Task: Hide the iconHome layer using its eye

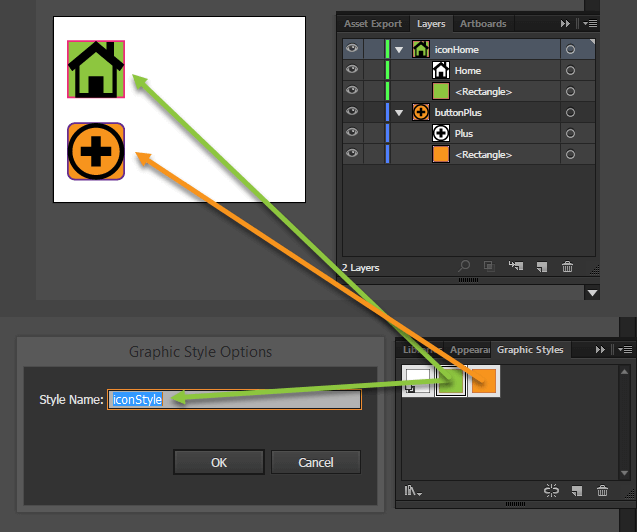Action: [x=351, y=49]
